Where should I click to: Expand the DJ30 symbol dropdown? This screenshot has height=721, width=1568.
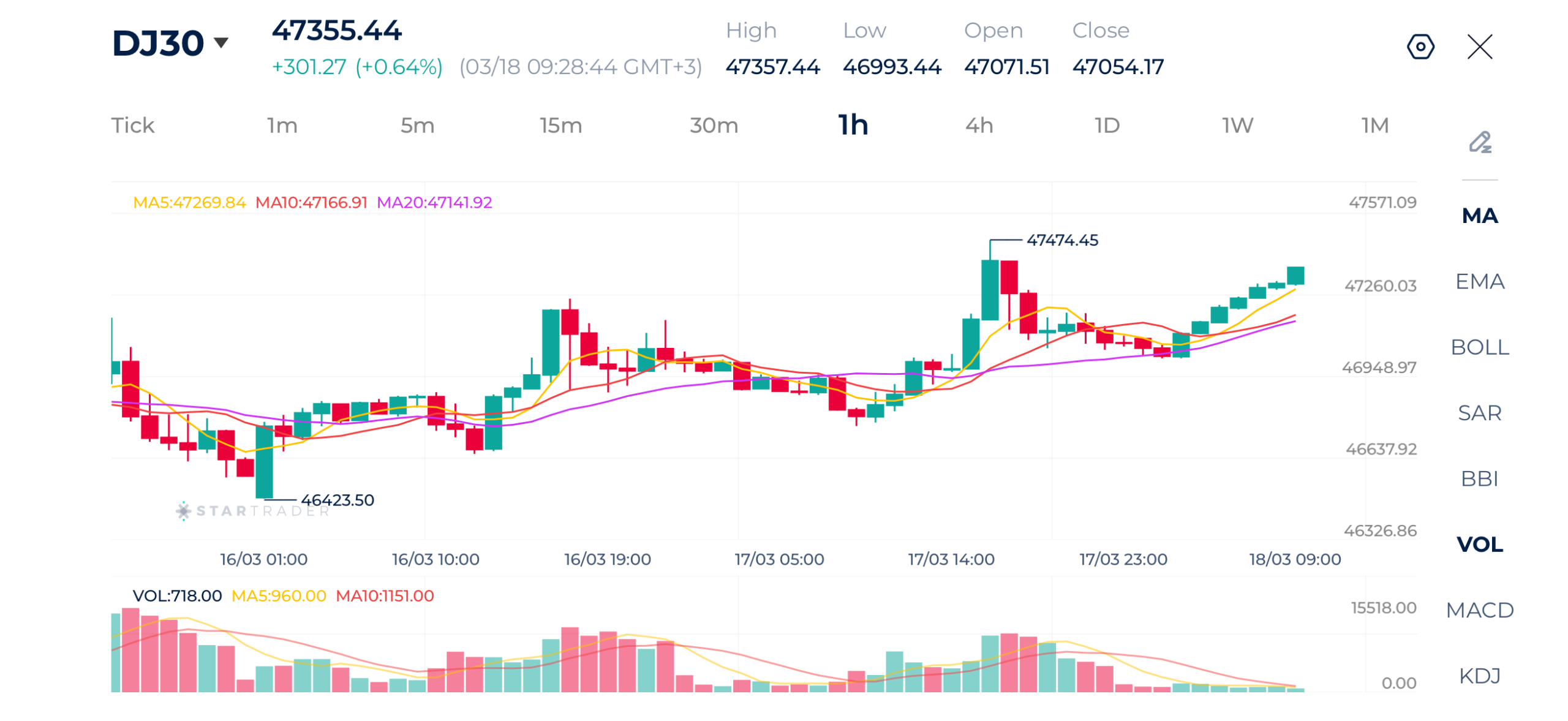221,42
